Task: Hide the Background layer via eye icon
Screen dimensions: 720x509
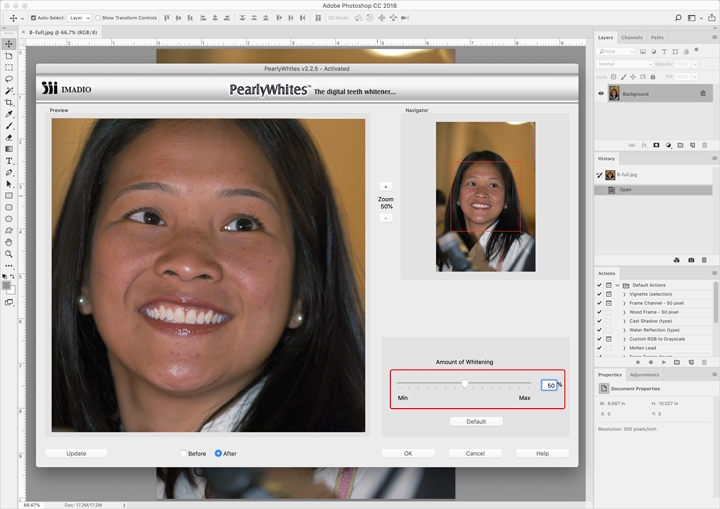Action: pos(601,94)
